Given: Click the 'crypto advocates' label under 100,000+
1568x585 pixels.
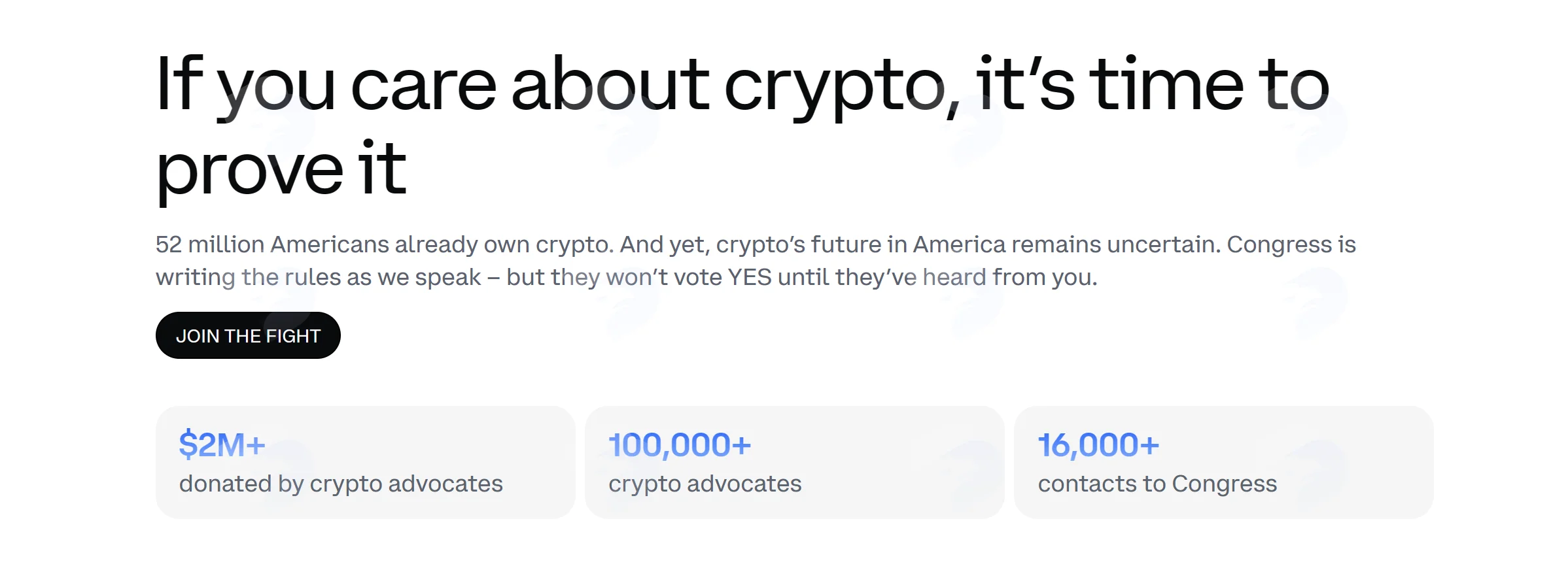Looking at the screenshot, I should (705, 484).
